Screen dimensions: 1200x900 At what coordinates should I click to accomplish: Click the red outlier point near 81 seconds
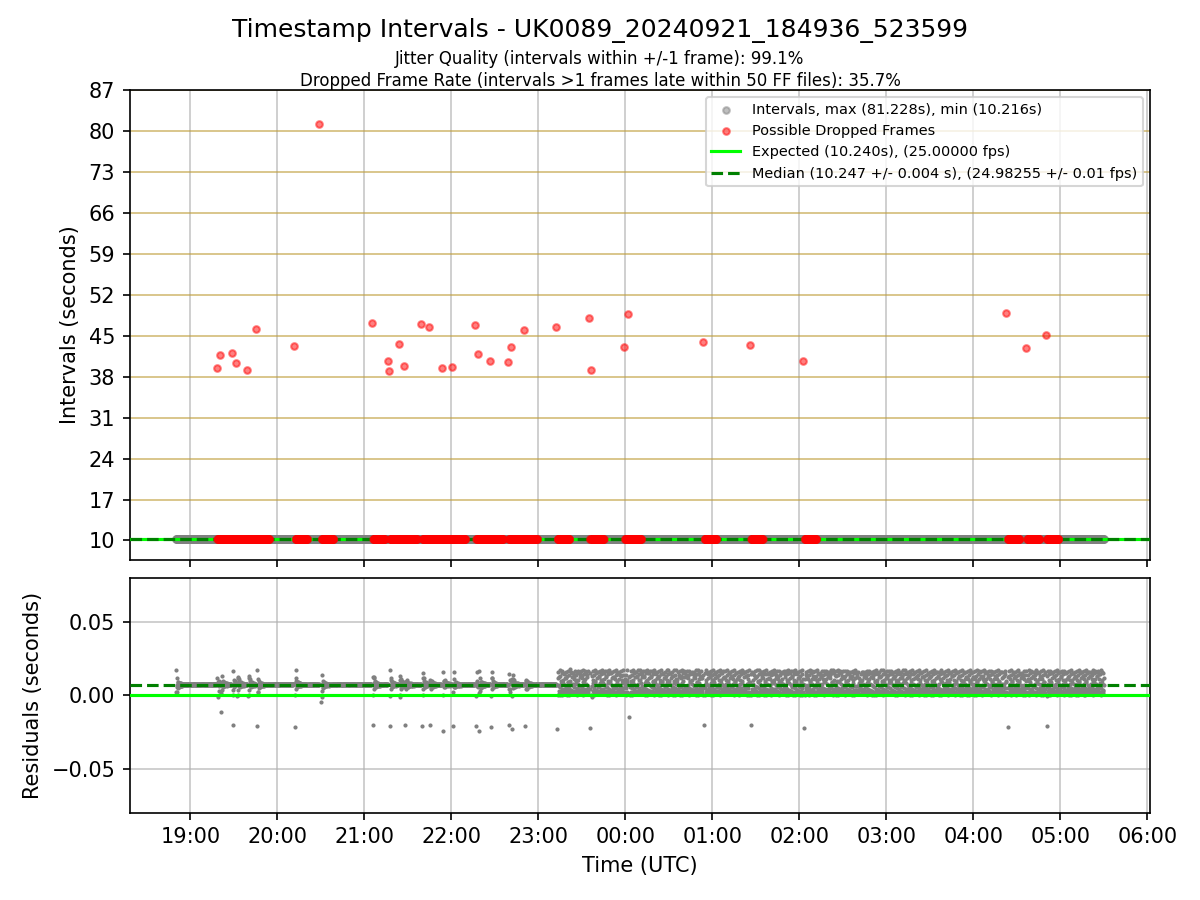point(319,124)
